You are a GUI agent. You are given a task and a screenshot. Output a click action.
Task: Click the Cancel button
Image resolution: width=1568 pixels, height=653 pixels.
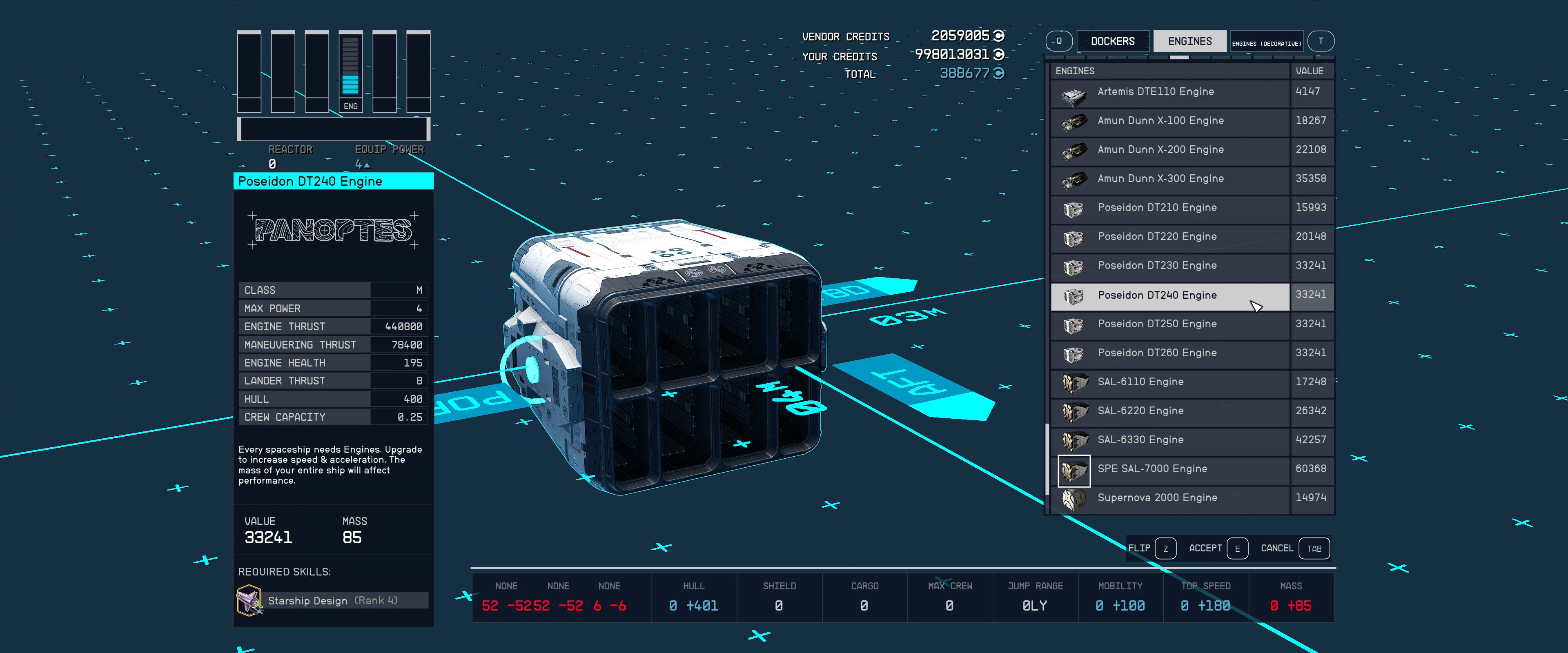coord(1295,549)
